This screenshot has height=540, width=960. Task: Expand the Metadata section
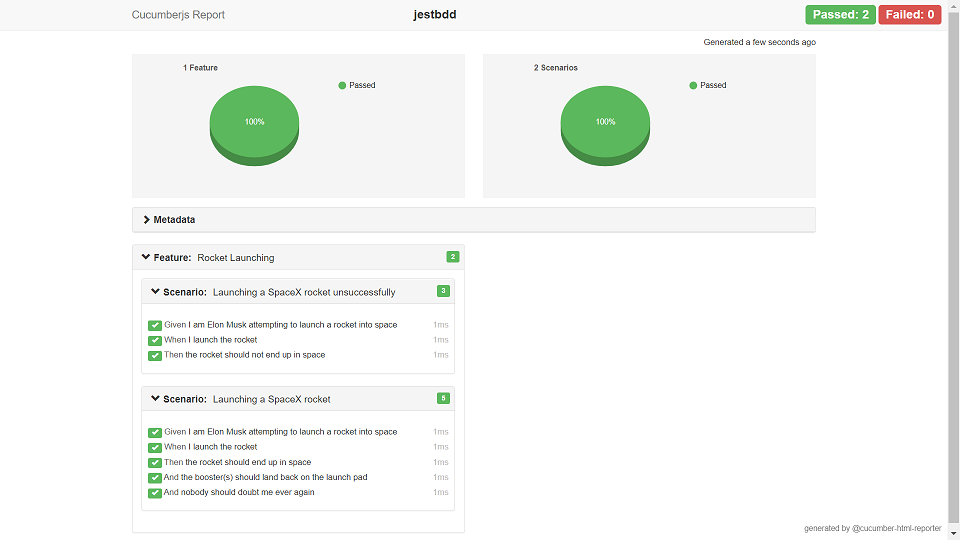click(x=474, y=220)
